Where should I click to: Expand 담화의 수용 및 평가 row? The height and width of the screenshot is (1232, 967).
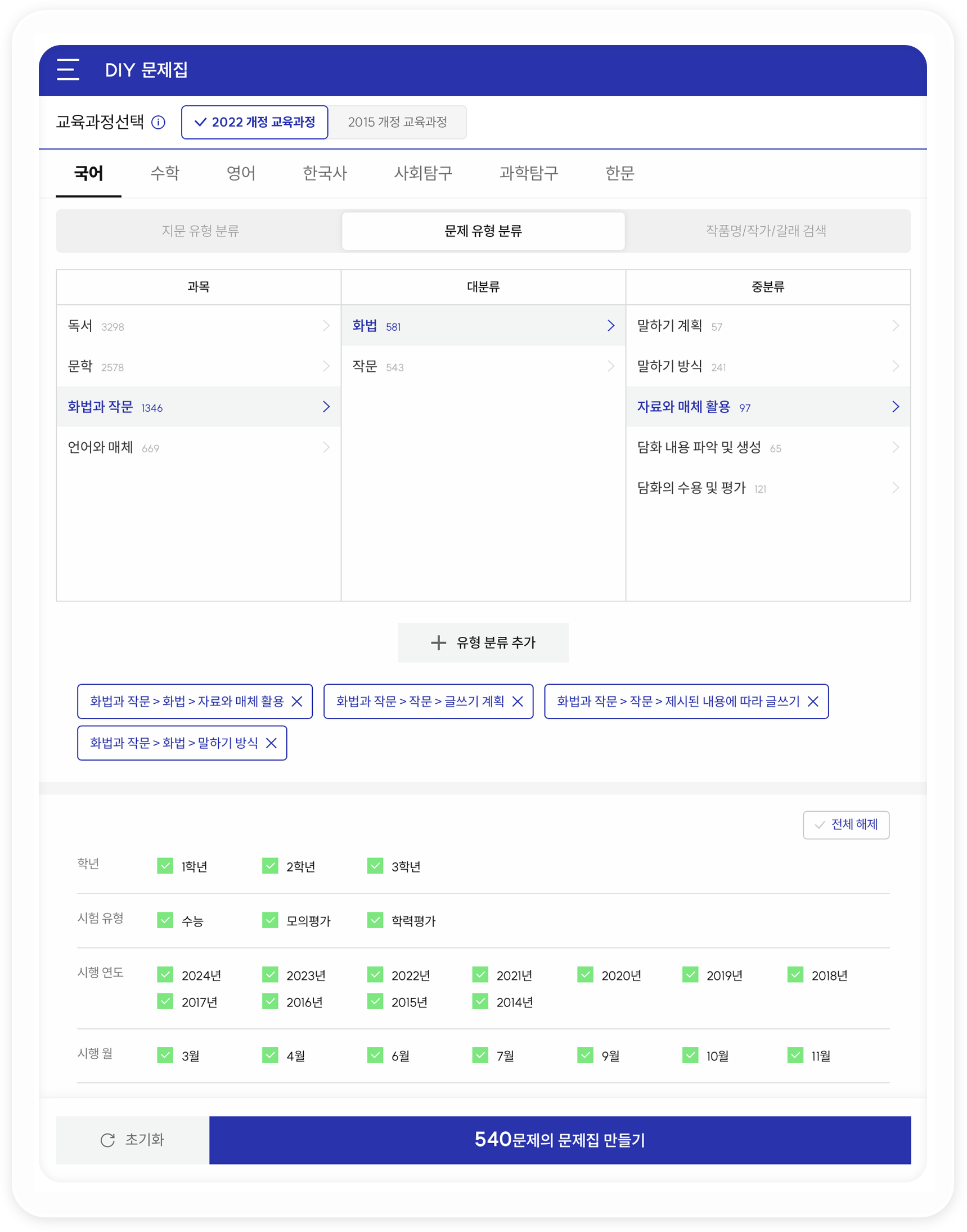click(896, 488)
